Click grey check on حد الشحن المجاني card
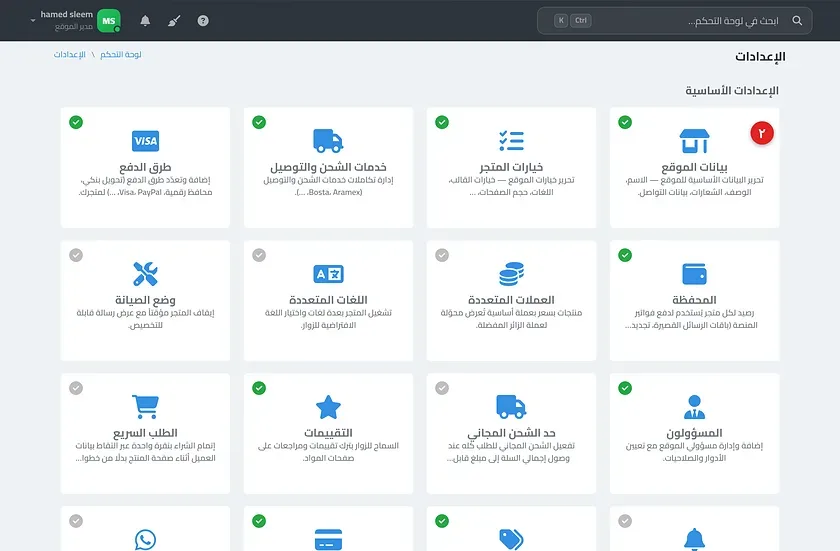Image resolution: width=840 pixels, height=551 pixels. (442, 388)
